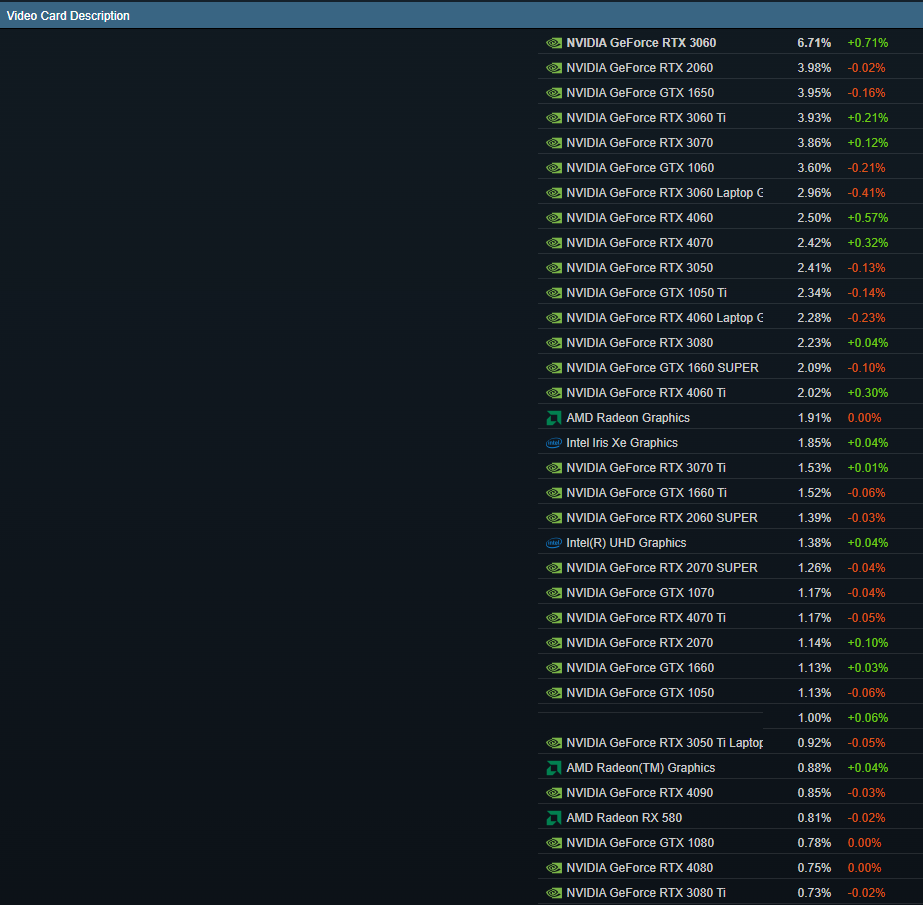
Task: Click AMD logo beside Radeon RX 580
Action: (x=554, y=818)
